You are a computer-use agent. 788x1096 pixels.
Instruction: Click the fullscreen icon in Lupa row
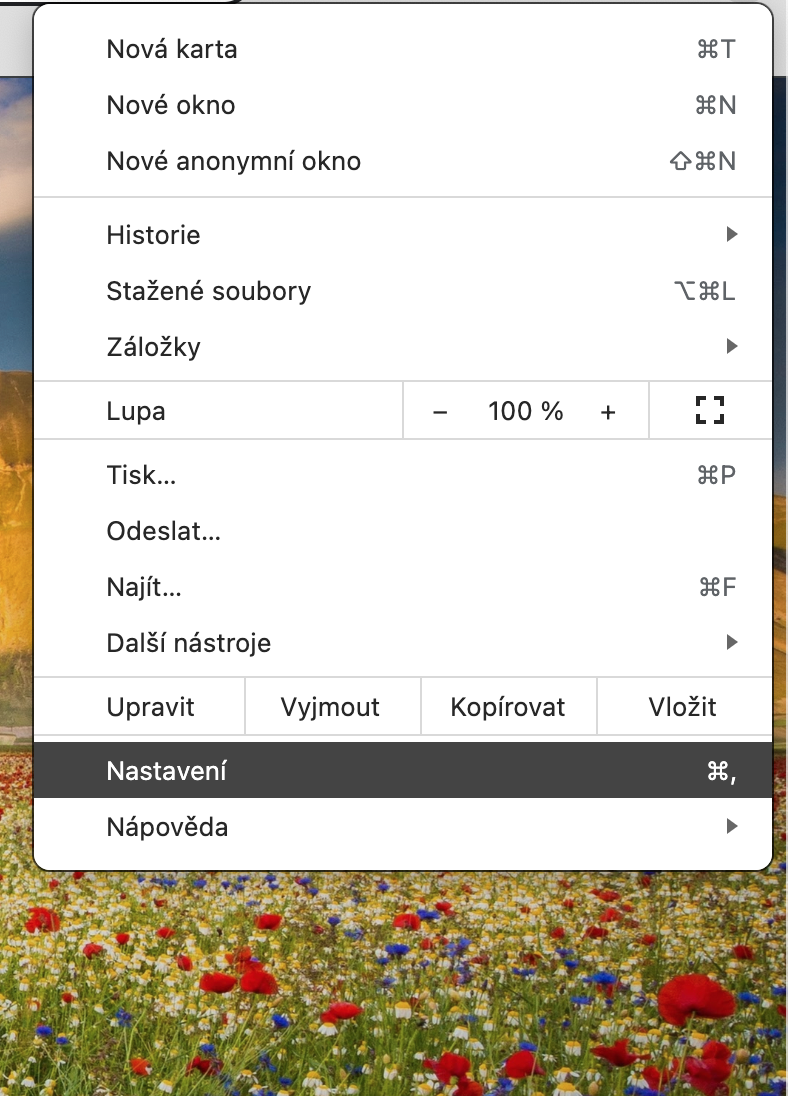(709, 410)
